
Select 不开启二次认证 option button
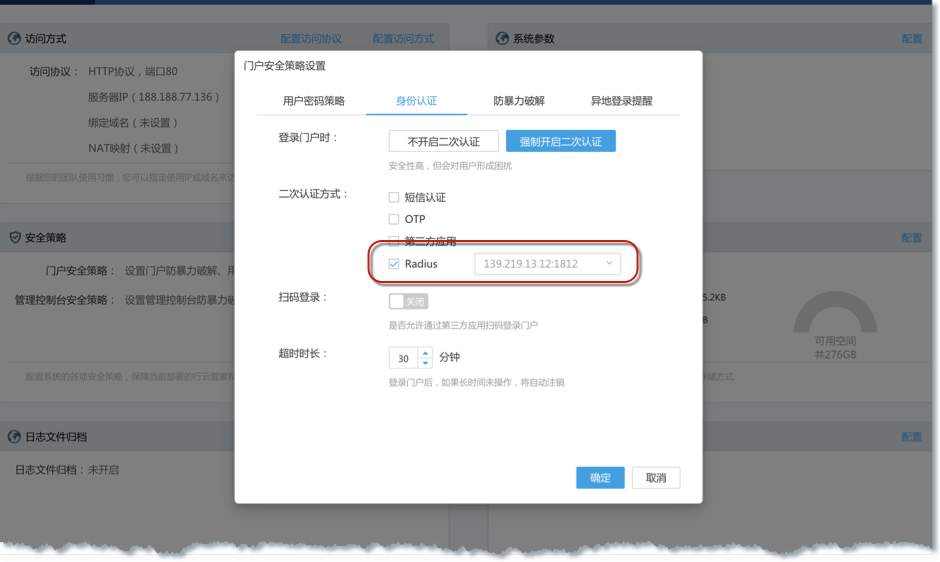pyautogui.click(x=443, y=142)
